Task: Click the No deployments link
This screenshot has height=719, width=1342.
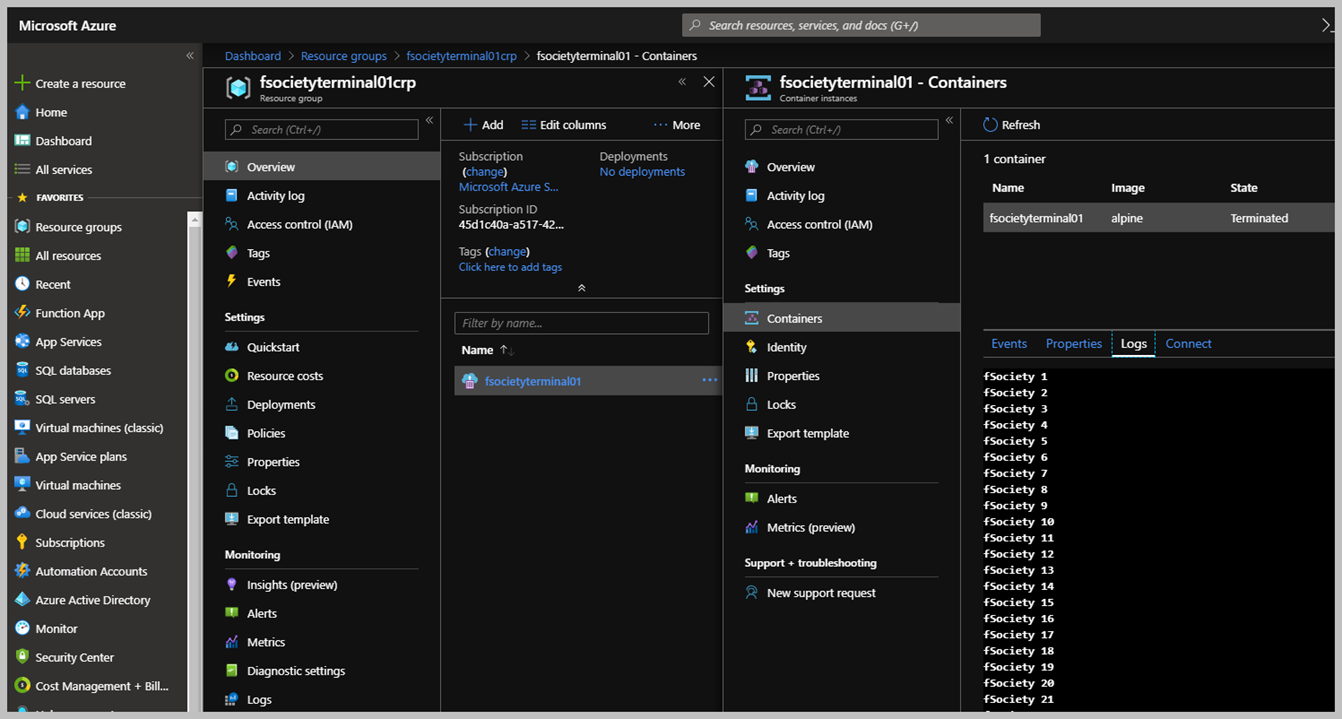Action: 642,172
